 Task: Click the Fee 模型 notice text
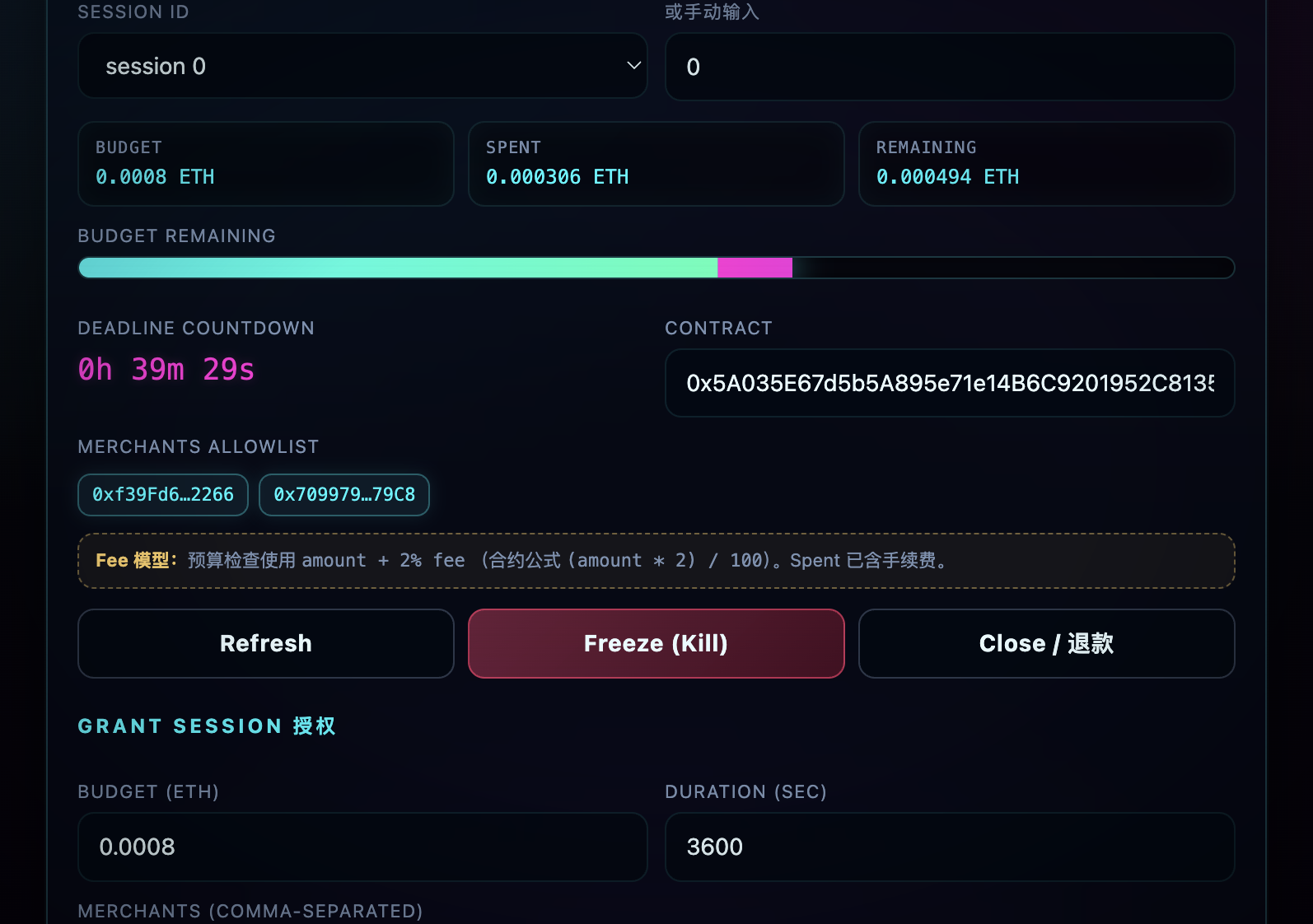coord(656,561)
